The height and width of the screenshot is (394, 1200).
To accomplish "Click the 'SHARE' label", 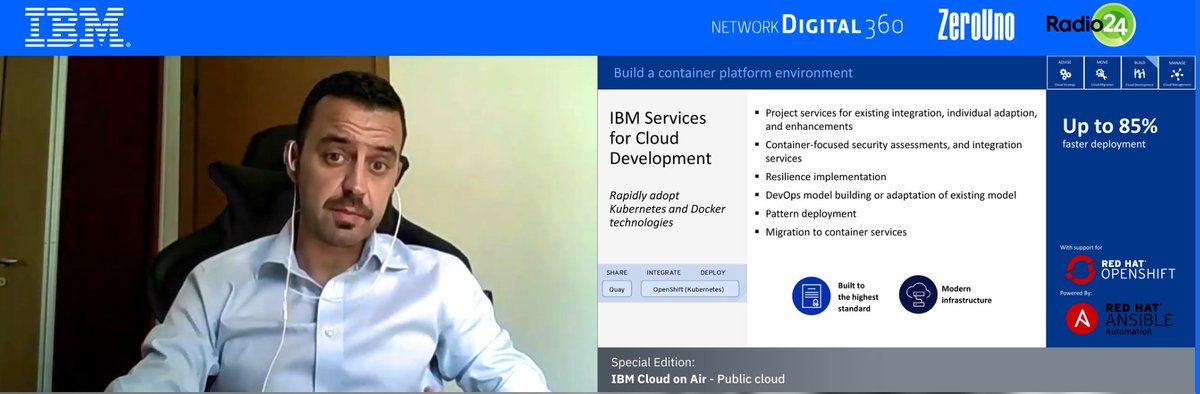I will (x=617, y=271).
